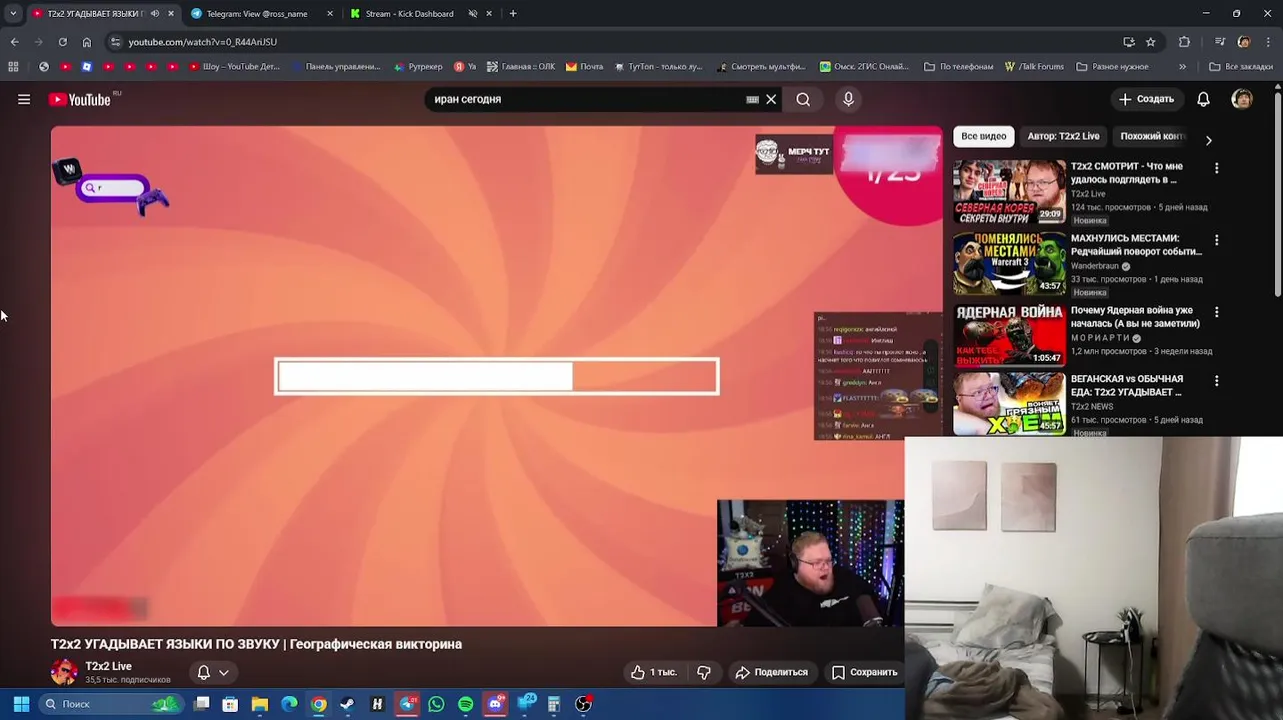Open the YouTube account avatar menu
This screenshot has height=720, width=1283.
click(1242, 99)
